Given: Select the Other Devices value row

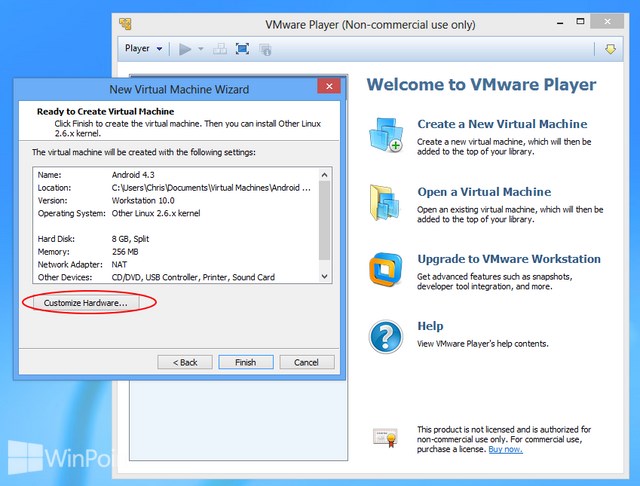Looking at the screenshot, I should pos(193,277).
